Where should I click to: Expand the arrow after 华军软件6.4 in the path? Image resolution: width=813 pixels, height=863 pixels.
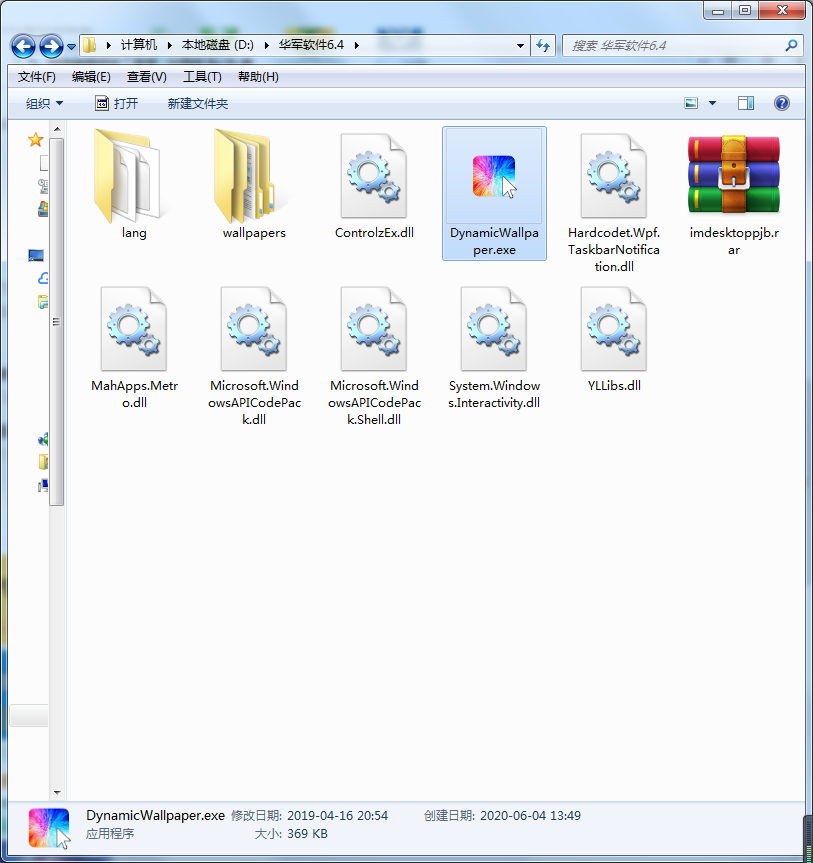357,46
